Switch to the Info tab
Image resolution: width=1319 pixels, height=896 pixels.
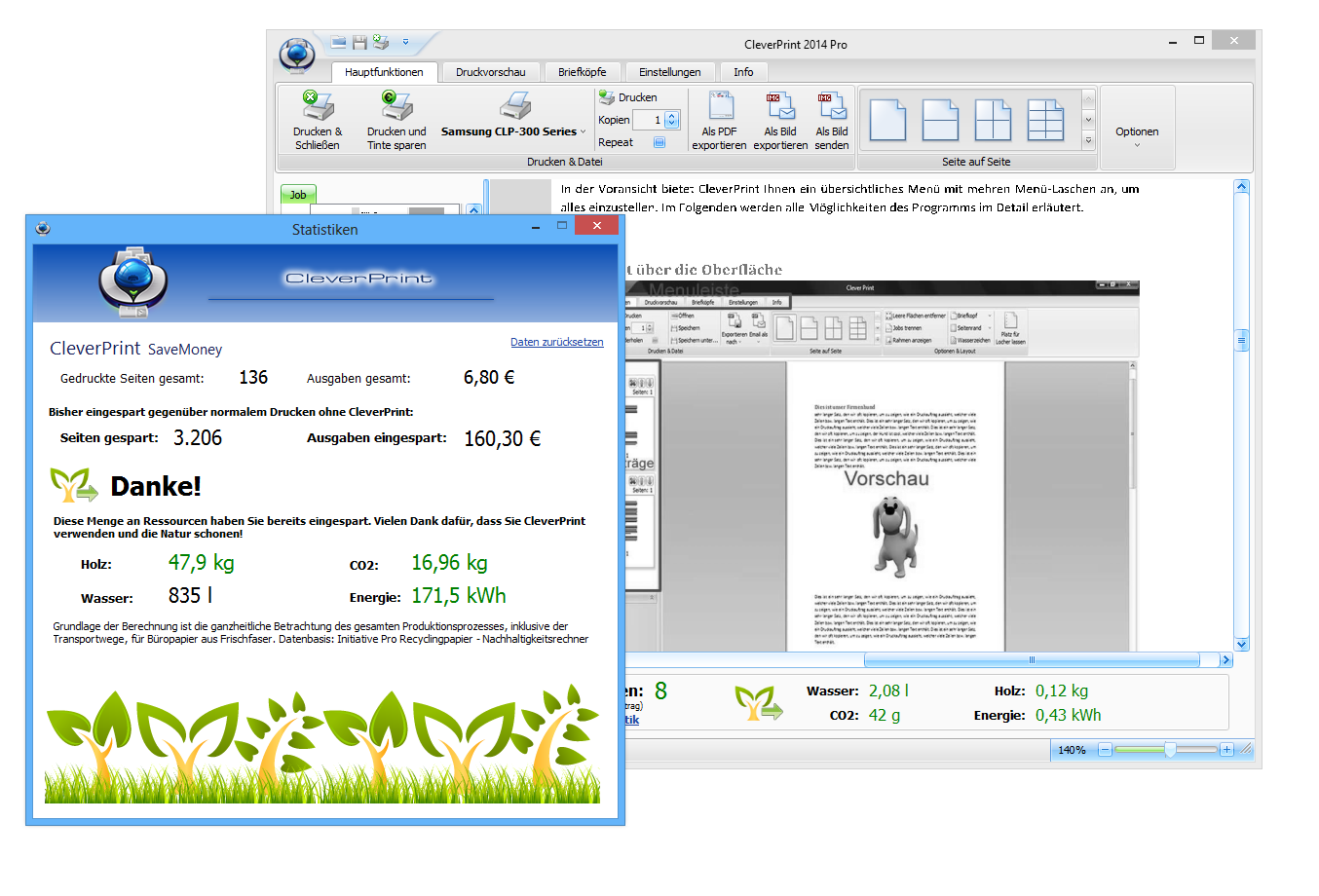[743, 72]
